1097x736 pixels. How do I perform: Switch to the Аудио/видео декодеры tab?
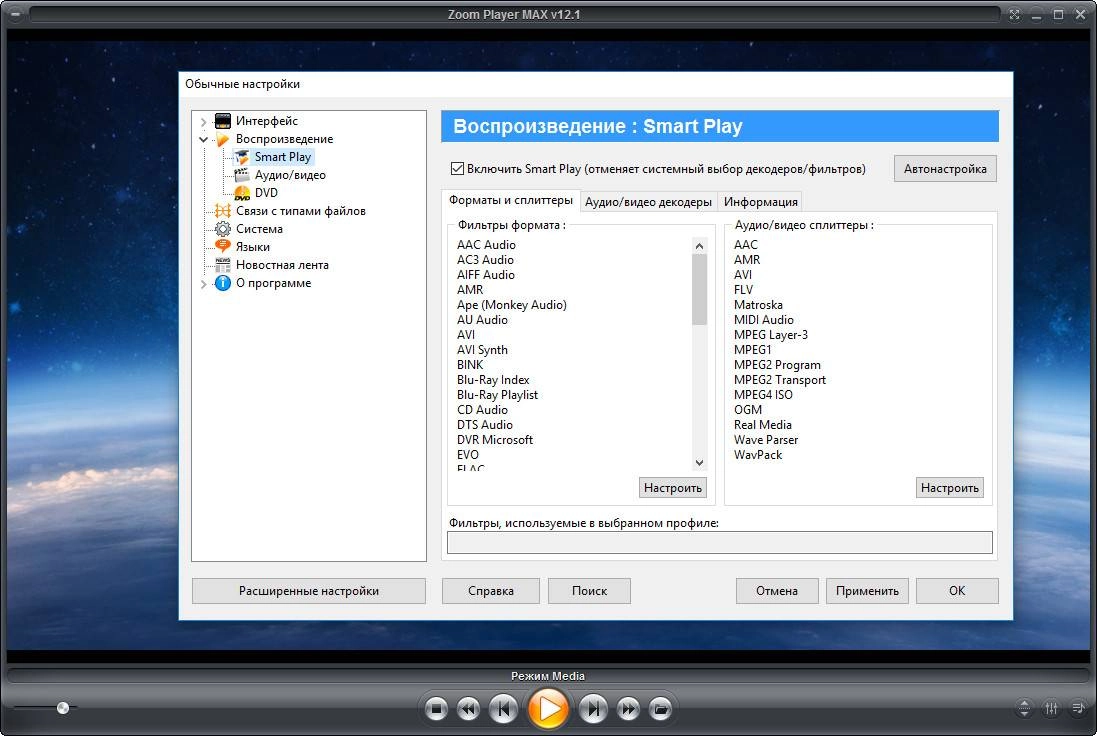[x=648, y=202]
